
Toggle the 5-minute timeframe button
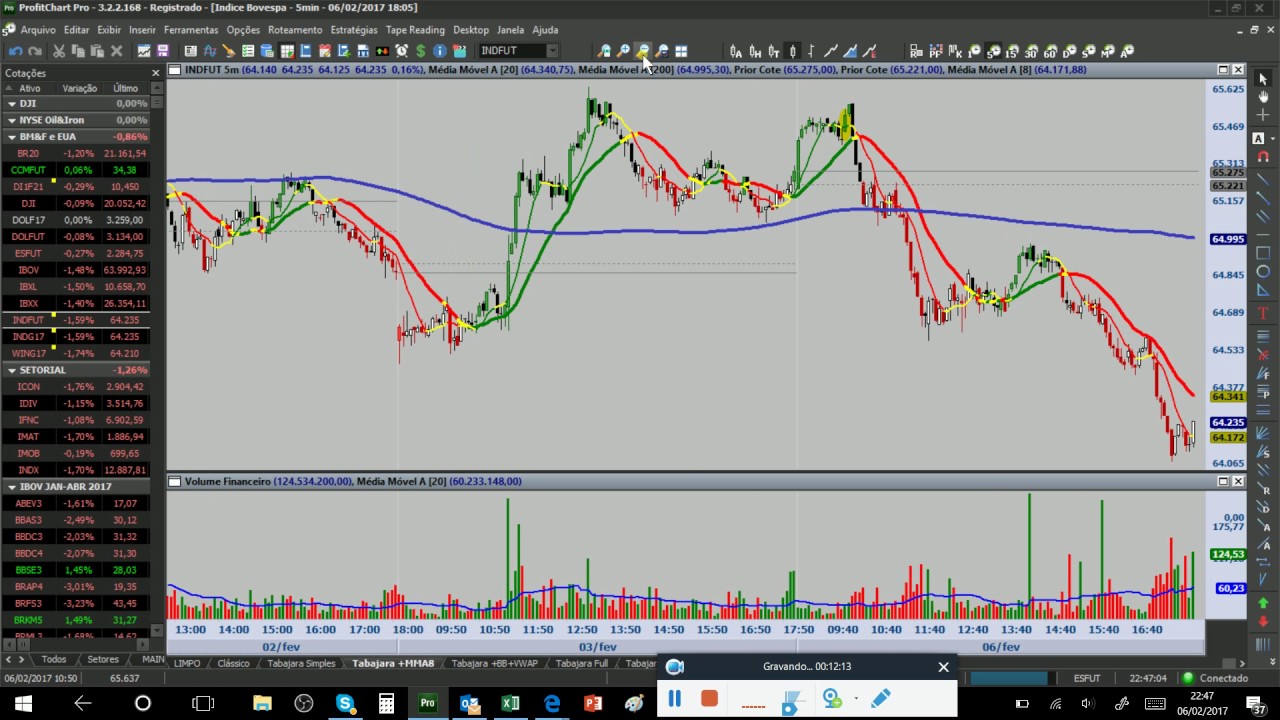pos(993,51)
